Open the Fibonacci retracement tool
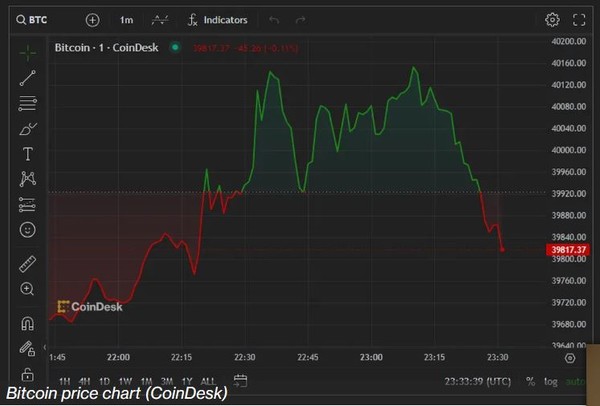The width and height of the screenshot is (600, 406). tap(27, 103)
